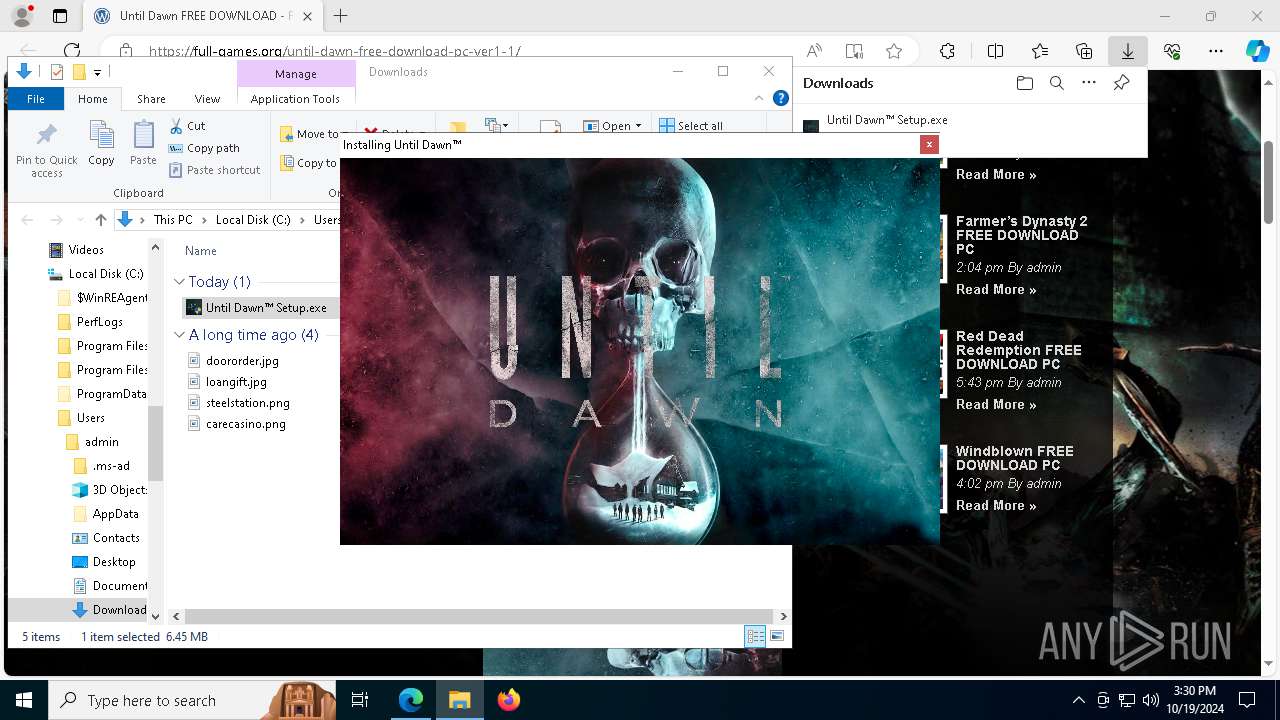The image size is (1280, 720).
Task: Close the Installing Until Dawn window
Action: pos(929,144)
